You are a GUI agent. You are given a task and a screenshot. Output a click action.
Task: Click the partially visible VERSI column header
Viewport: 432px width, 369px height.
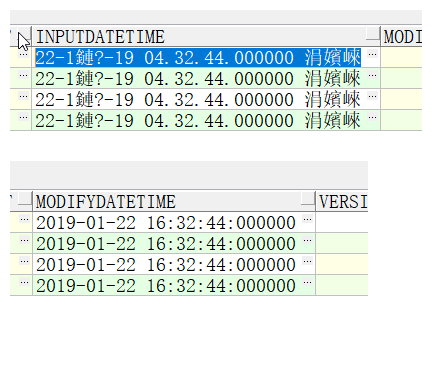tap(342, 202)
